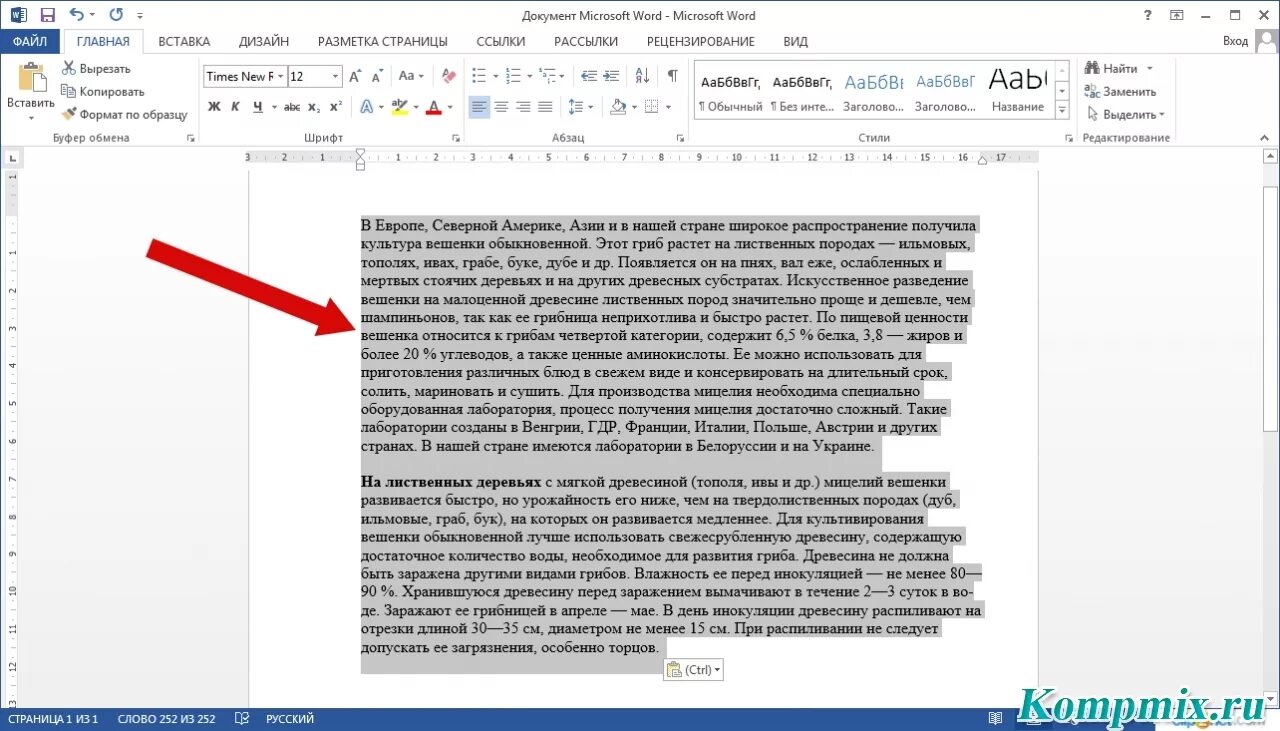This screenshot has width=1280, height=731.
Task: Open the Абзац dialog launcher
Action: point(680,138)
